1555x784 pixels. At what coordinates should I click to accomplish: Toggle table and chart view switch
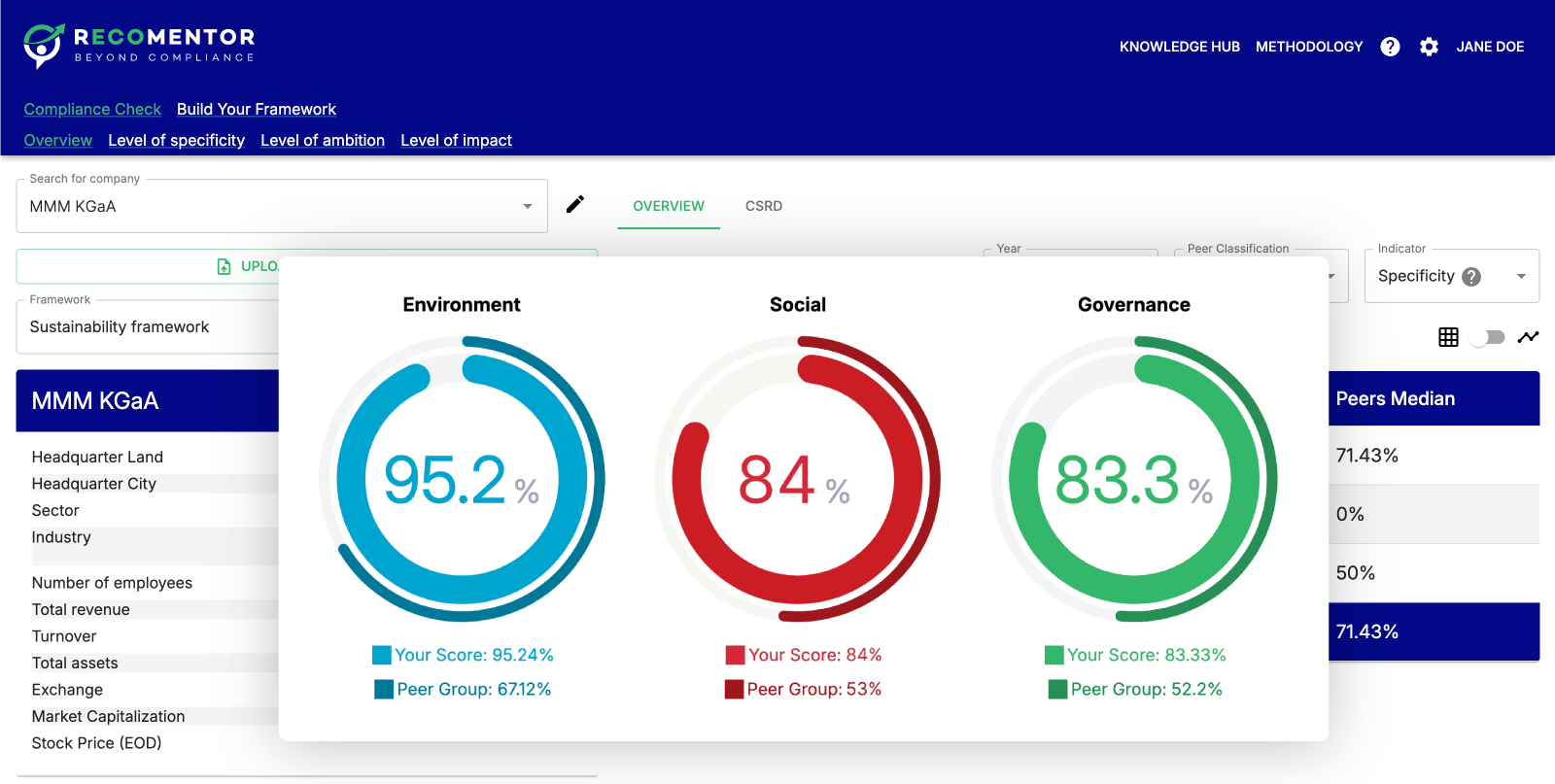pos(1488,337)
